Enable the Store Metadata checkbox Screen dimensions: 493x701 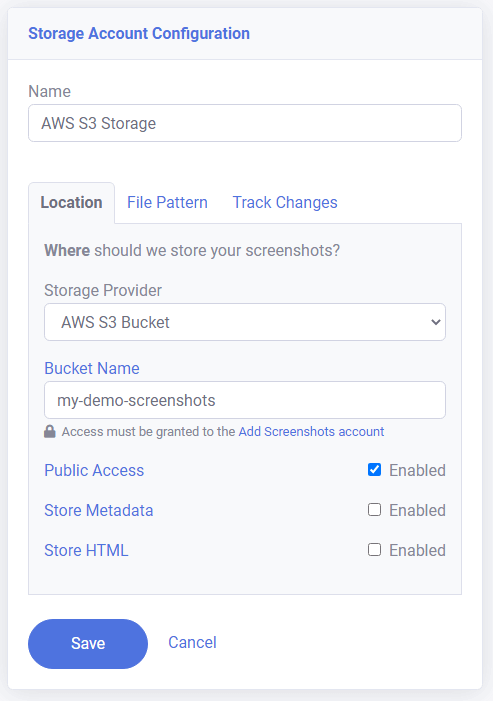[x=374, y=510]
